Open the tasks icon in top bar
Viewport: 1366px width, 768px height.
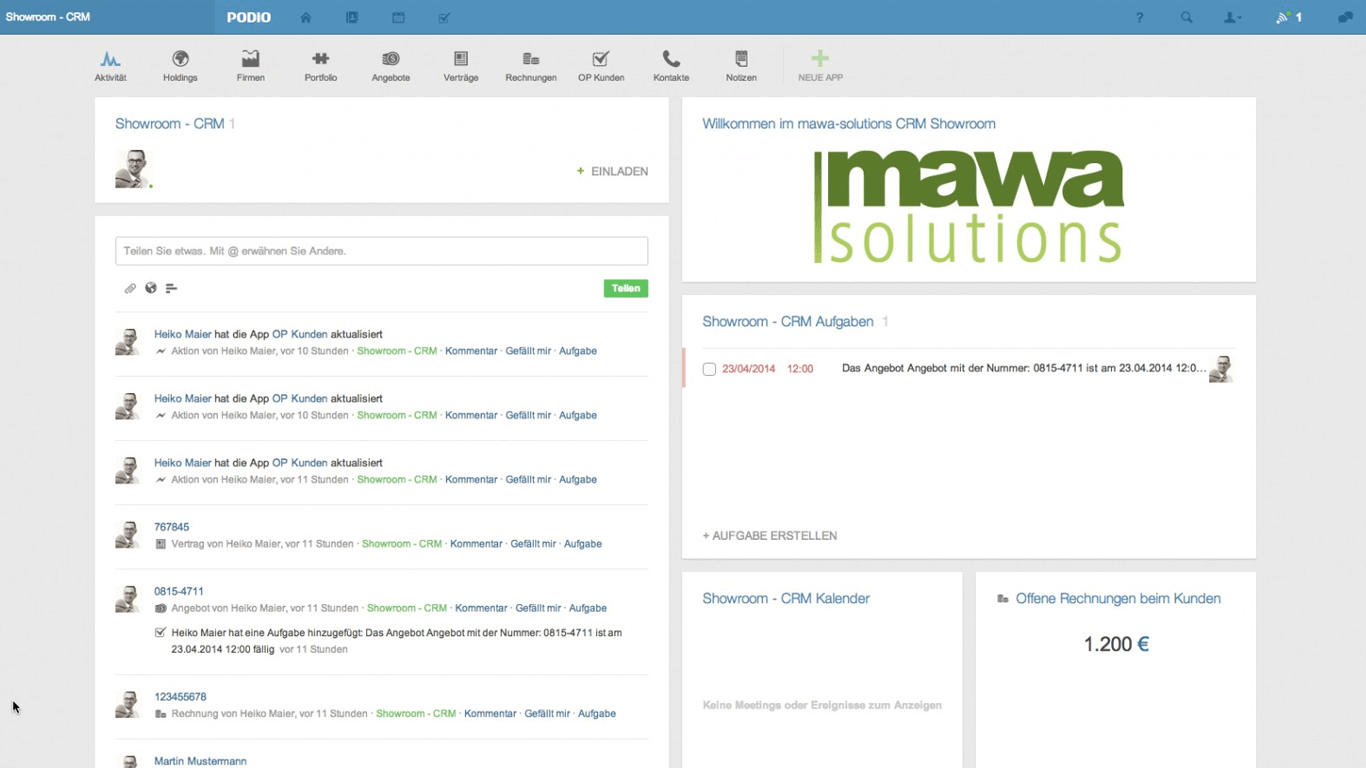pyautogui.click(x=444, y=18)
